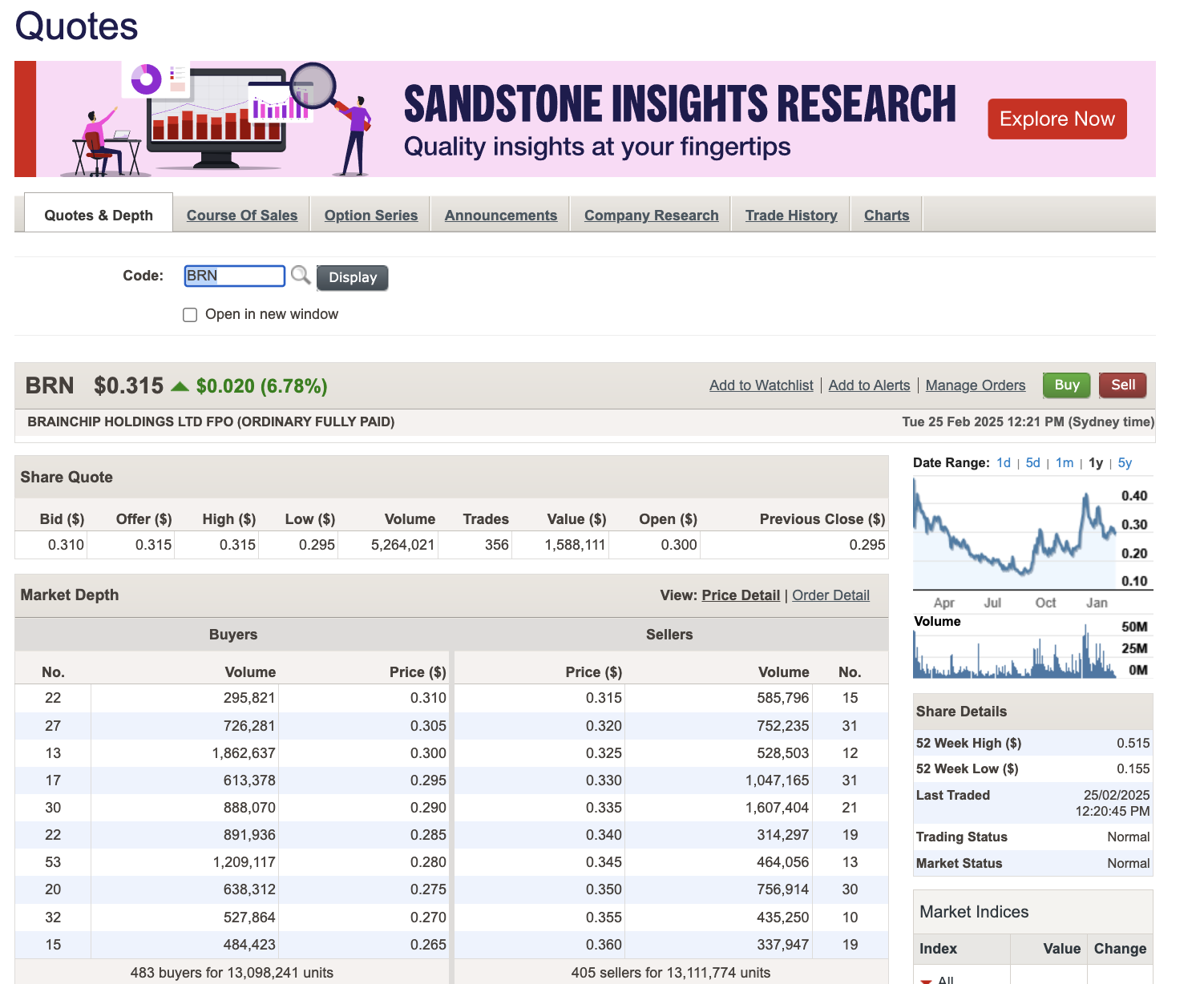Click seller price 0.360

[x=604, y=945]
